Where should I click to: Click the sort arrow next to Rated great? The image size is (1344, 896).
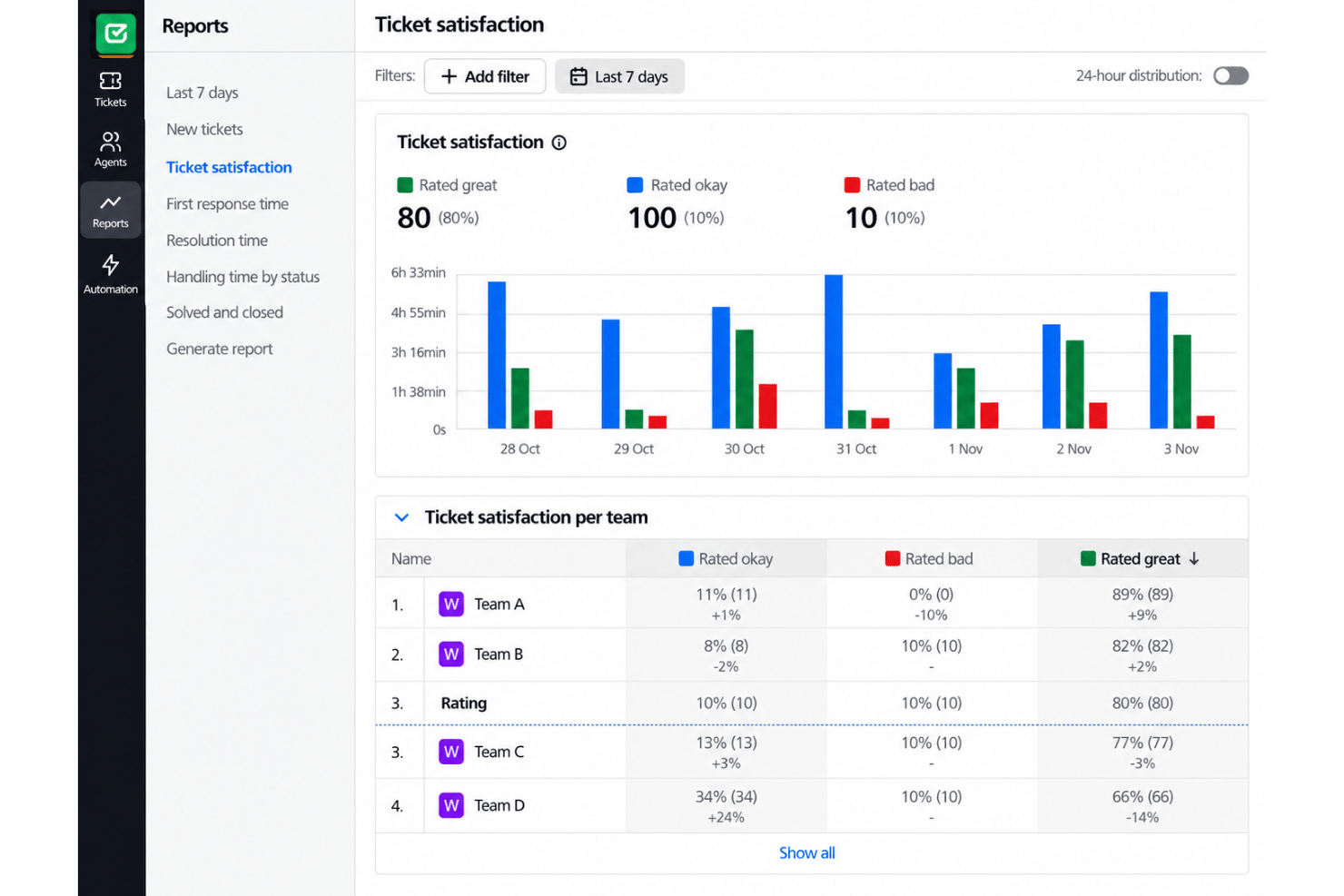pyautogui.click(x=1194, y=559)
